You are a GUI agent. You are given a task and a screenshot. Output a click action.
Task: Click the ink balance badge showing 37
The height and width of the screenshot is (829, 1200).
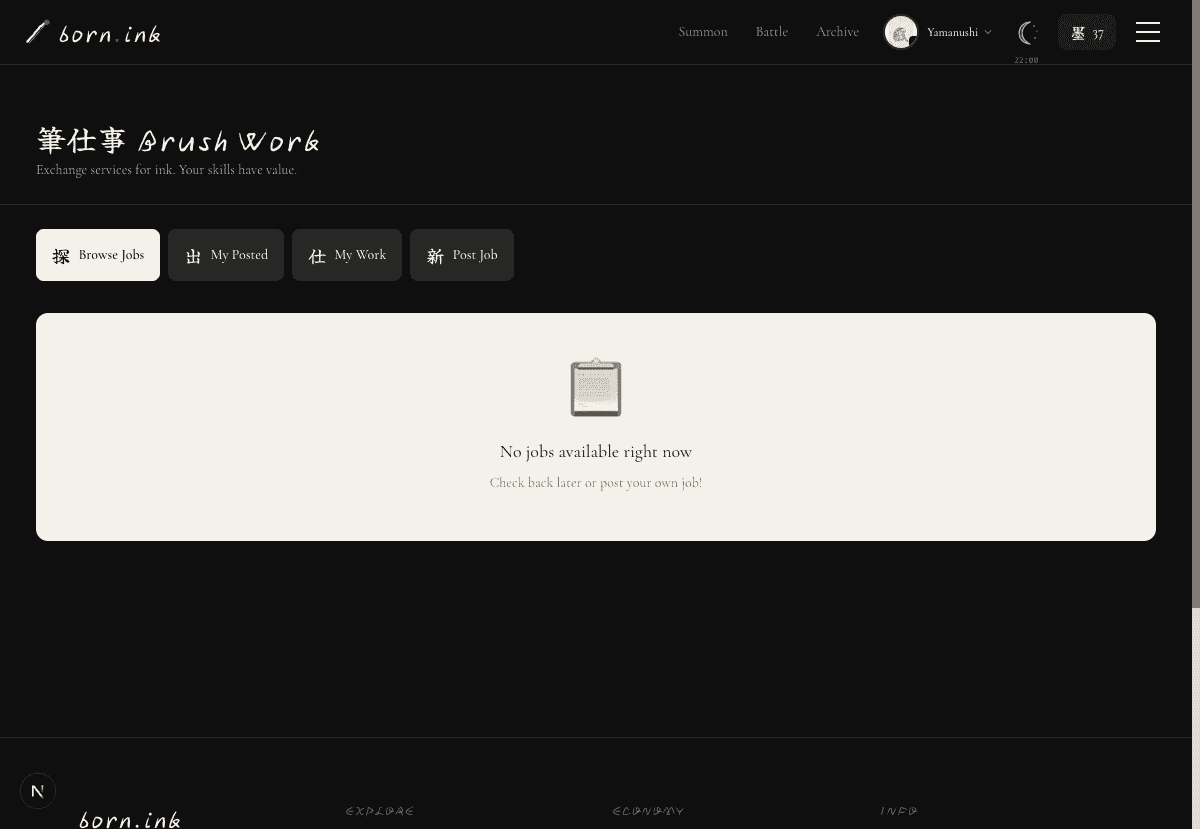pyautogui.click(x=1086, y=33)
